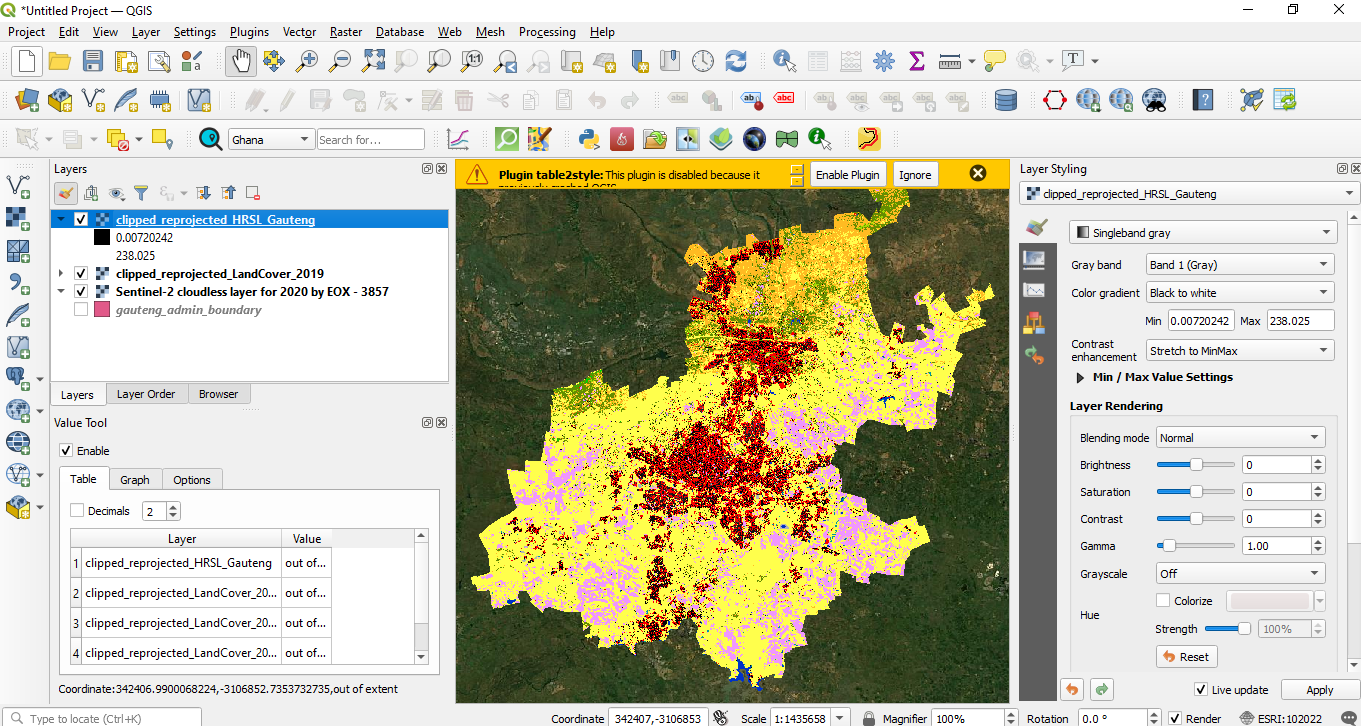Click the redo arrow in Layer Styling

point(1102,690)
